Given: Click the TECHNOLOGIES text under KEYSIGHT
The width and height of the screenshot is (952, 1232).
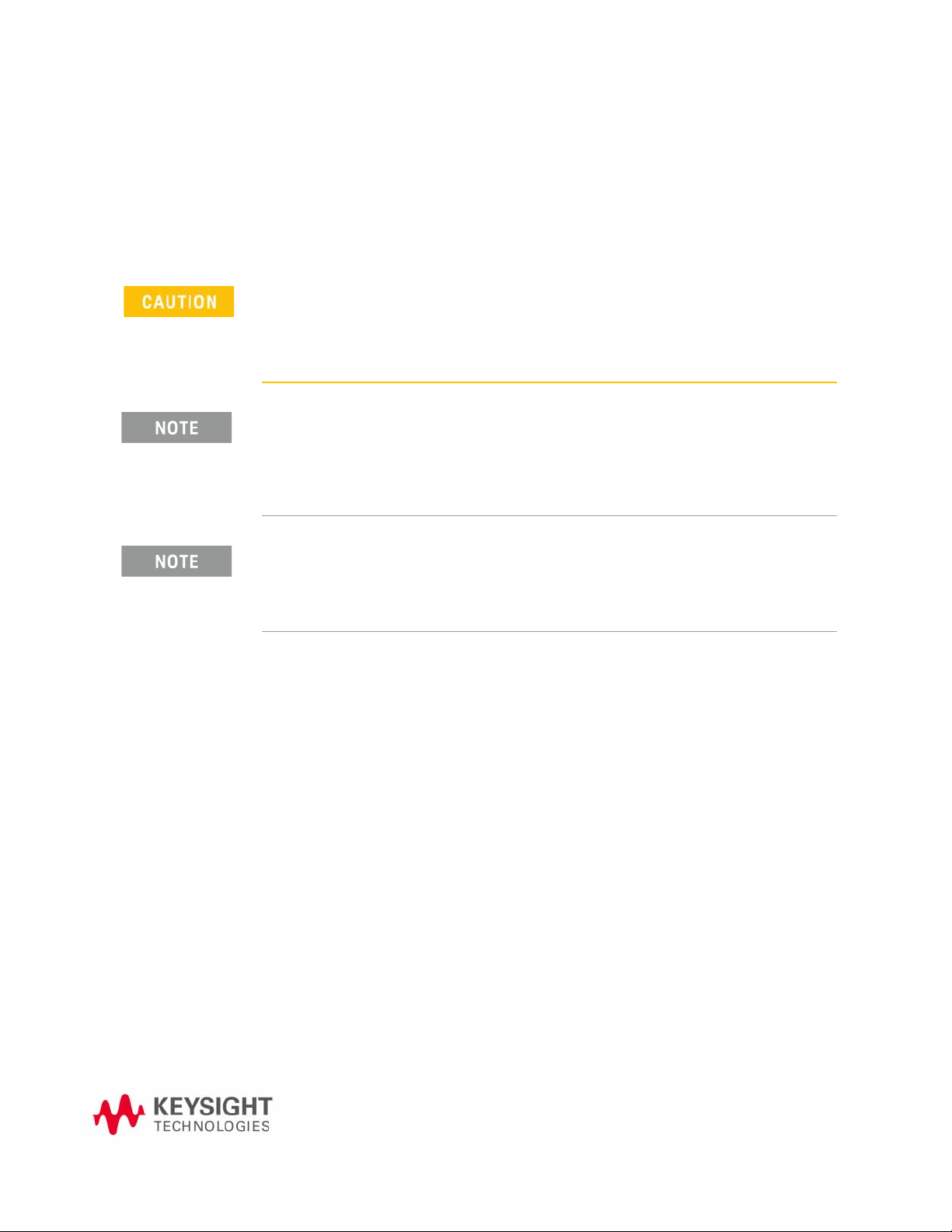Looking at the screenshot, I should click(212, 1126).
